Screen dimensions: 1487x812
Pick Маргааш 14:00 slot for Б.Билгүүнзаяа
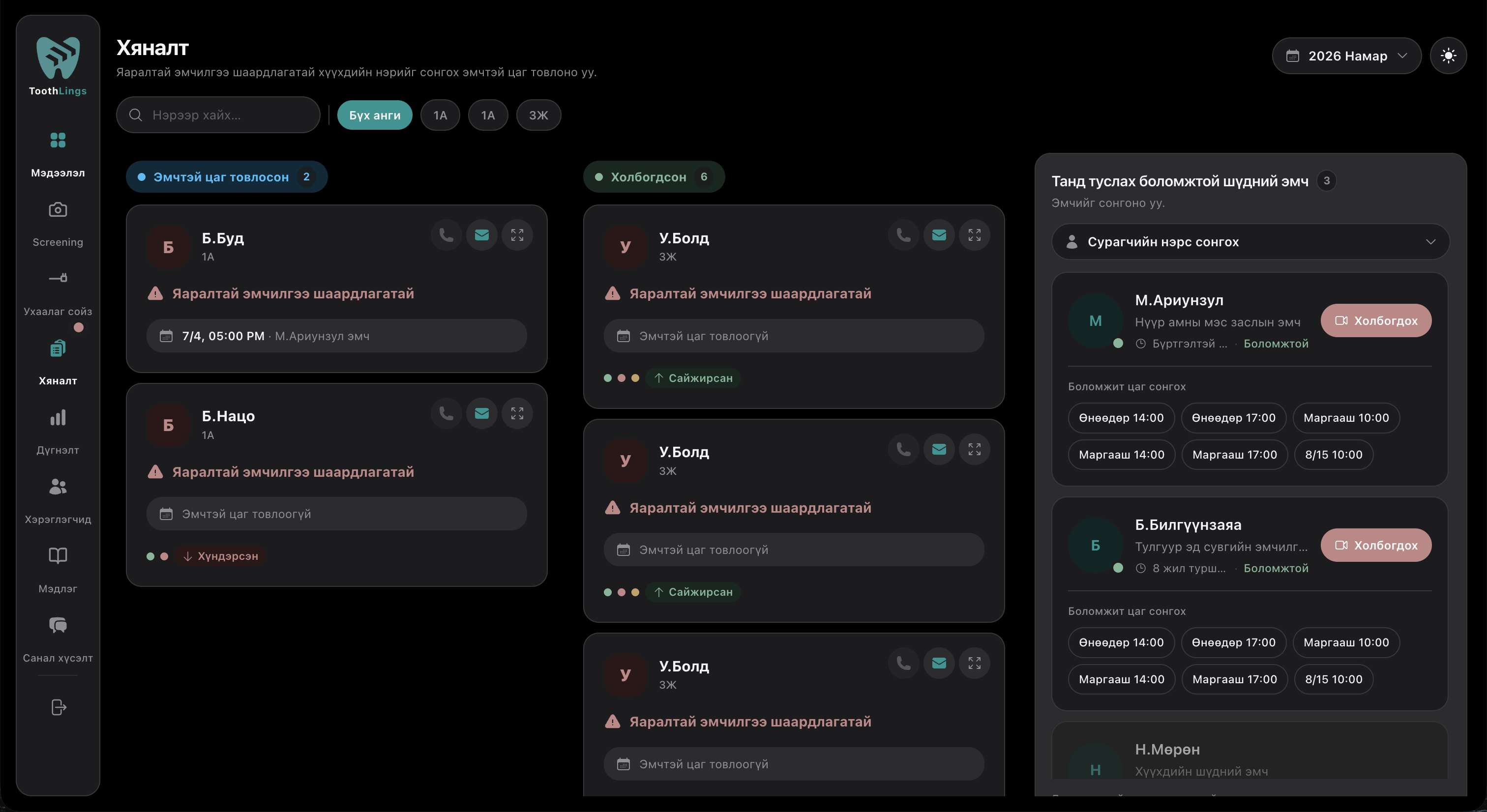click(x=1122, y=679)
